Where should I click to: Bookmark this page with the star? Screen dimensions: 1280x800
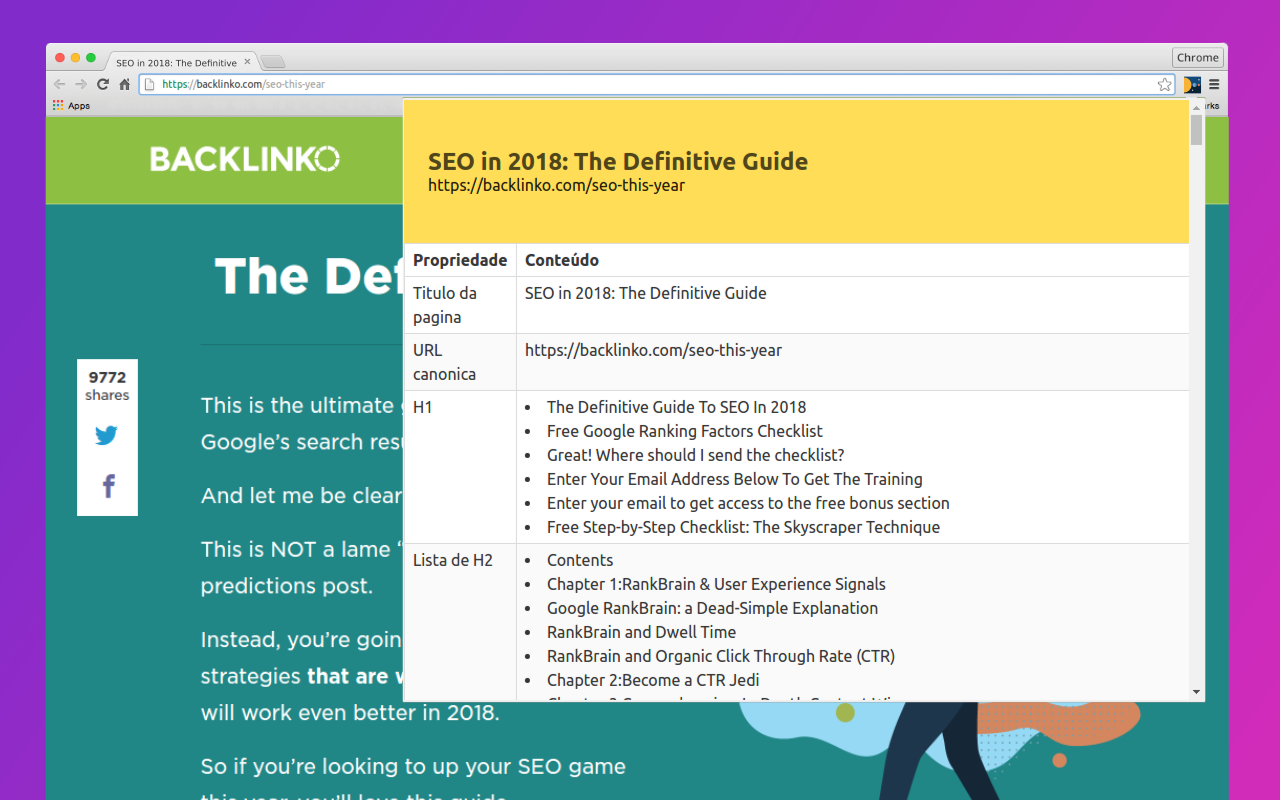coord(1164,85)
